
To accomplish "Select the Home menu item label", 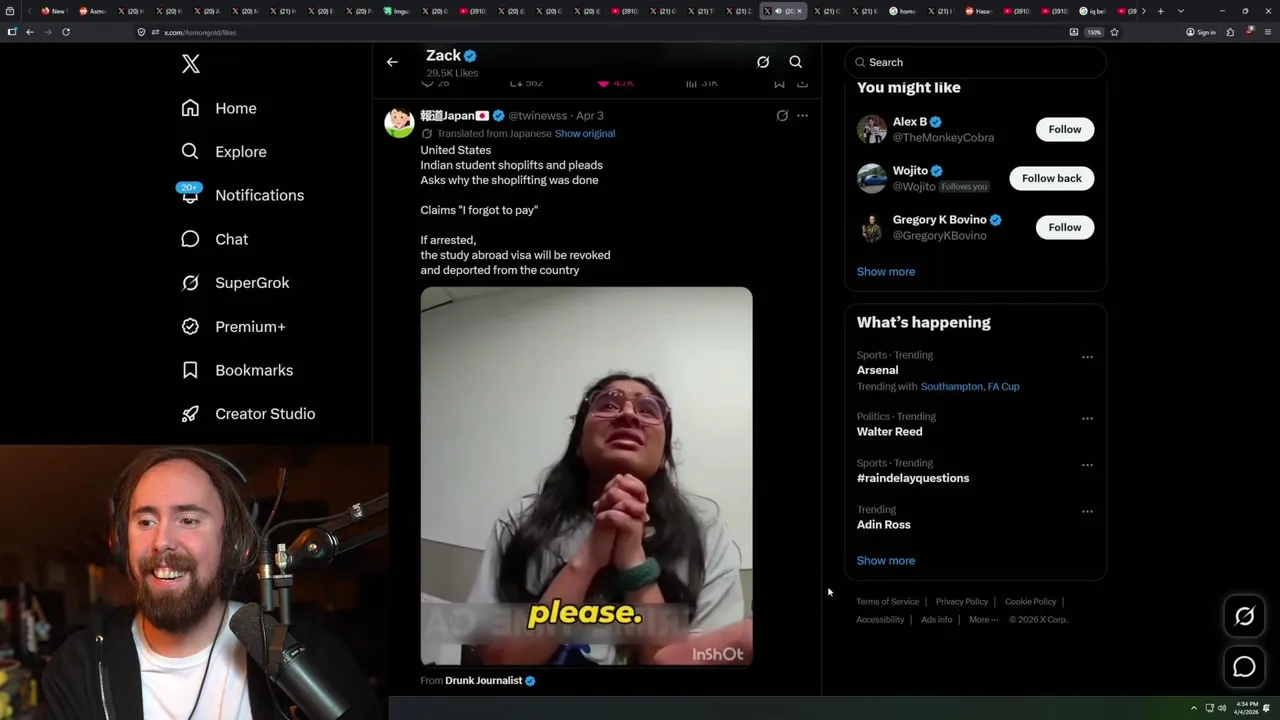I will pos(236,108).
